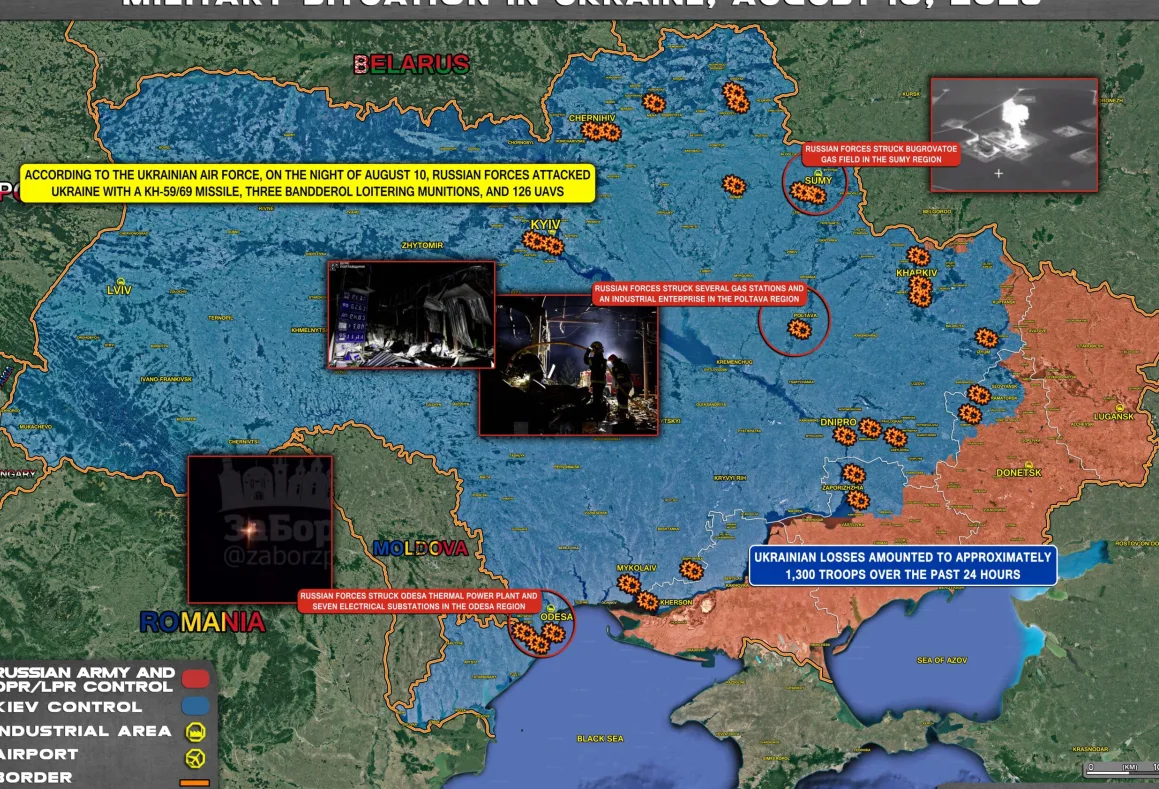This screenshot has width=1159, height=789.
Task: Click the CHERNIHIV city label
Action: tap(592, 118)
